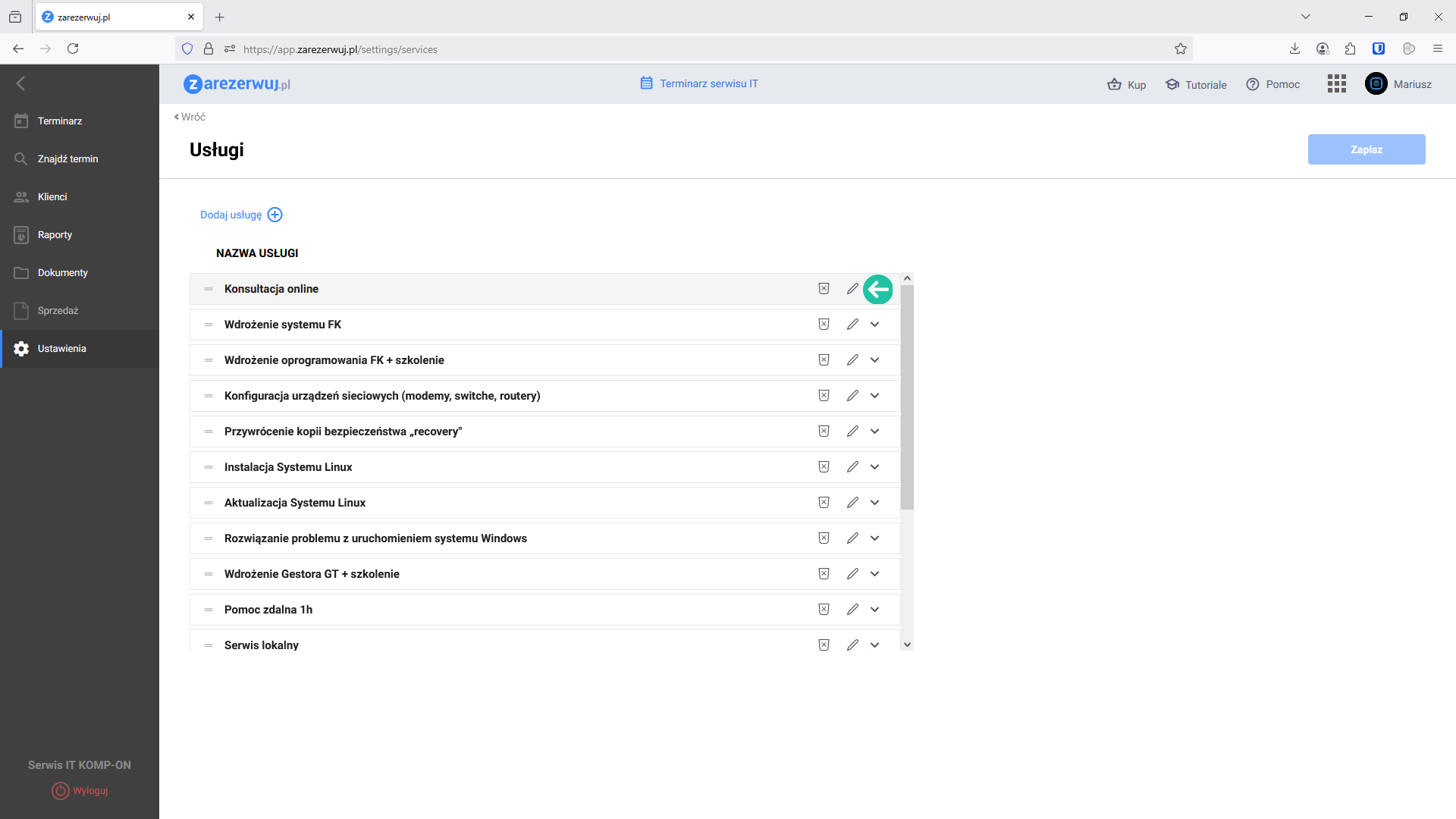Open the Kup shop link

[1127, 84]
